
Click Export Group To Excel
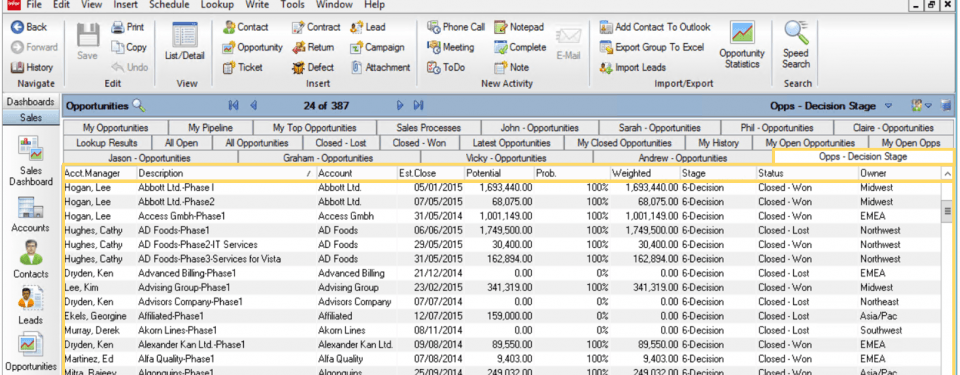652,47
